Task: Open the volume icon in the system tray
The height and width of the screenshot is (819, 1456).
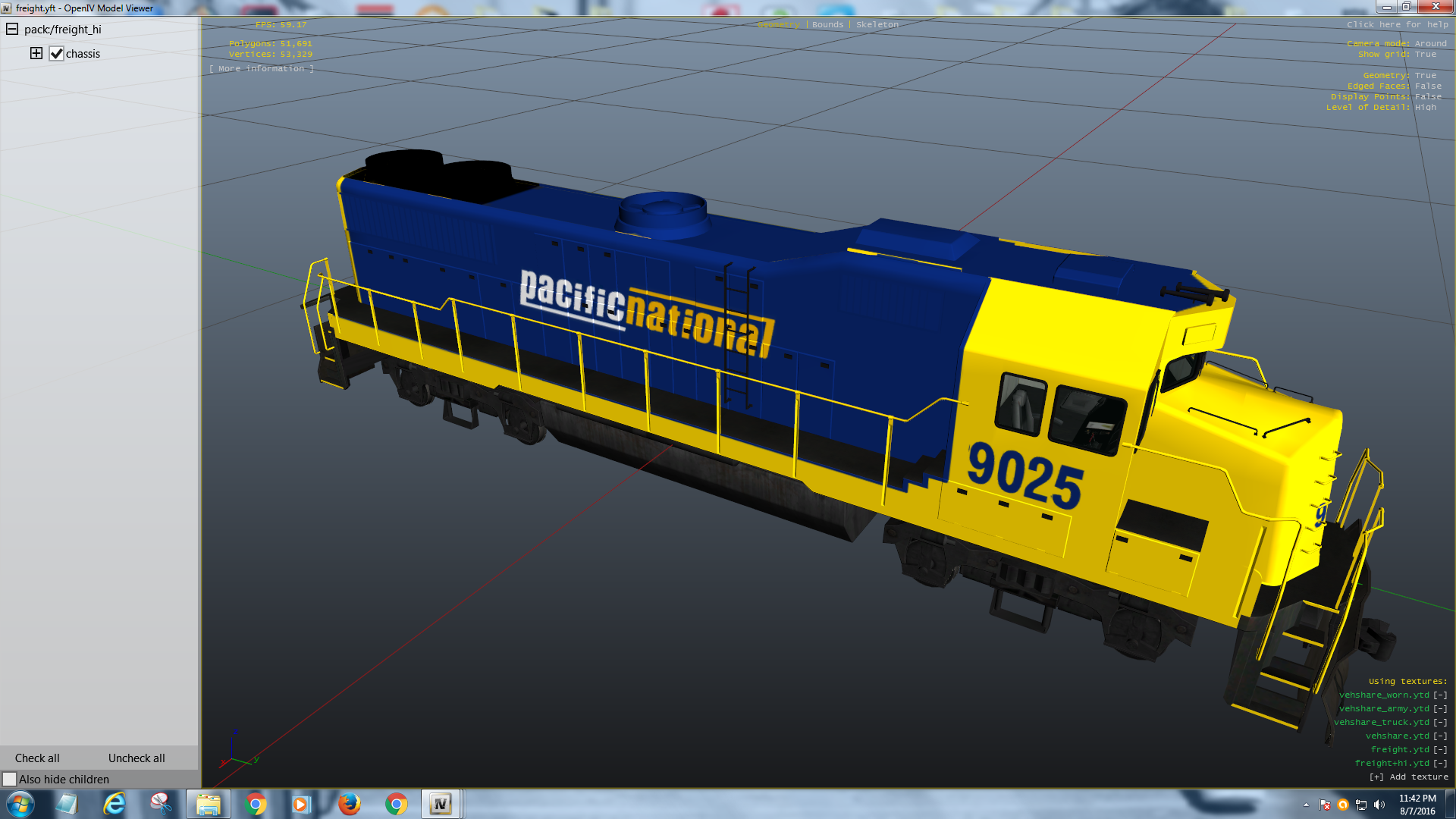Action: (x=1379, y=805)
